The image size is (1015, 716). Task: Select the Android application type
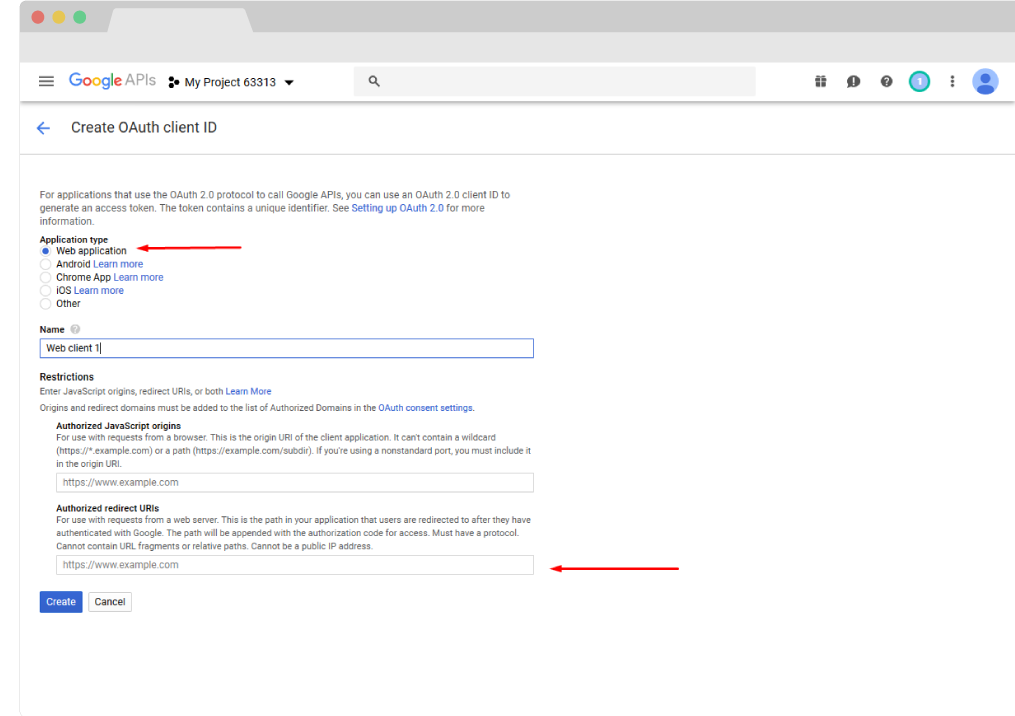pyautogui.click(x=46, y=264)
